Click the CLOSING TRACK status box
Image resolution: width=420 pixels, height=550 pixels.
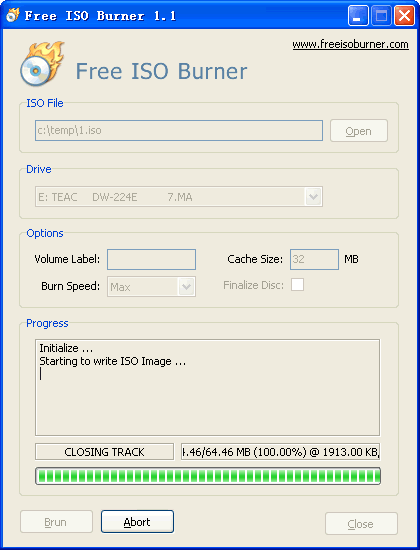point(105,452)
